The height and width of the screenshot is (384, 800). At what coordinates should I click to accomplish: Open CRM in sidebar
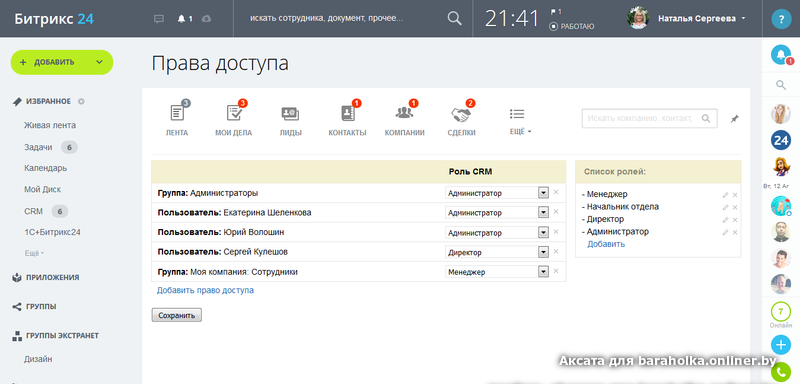[x=34, y=211]
